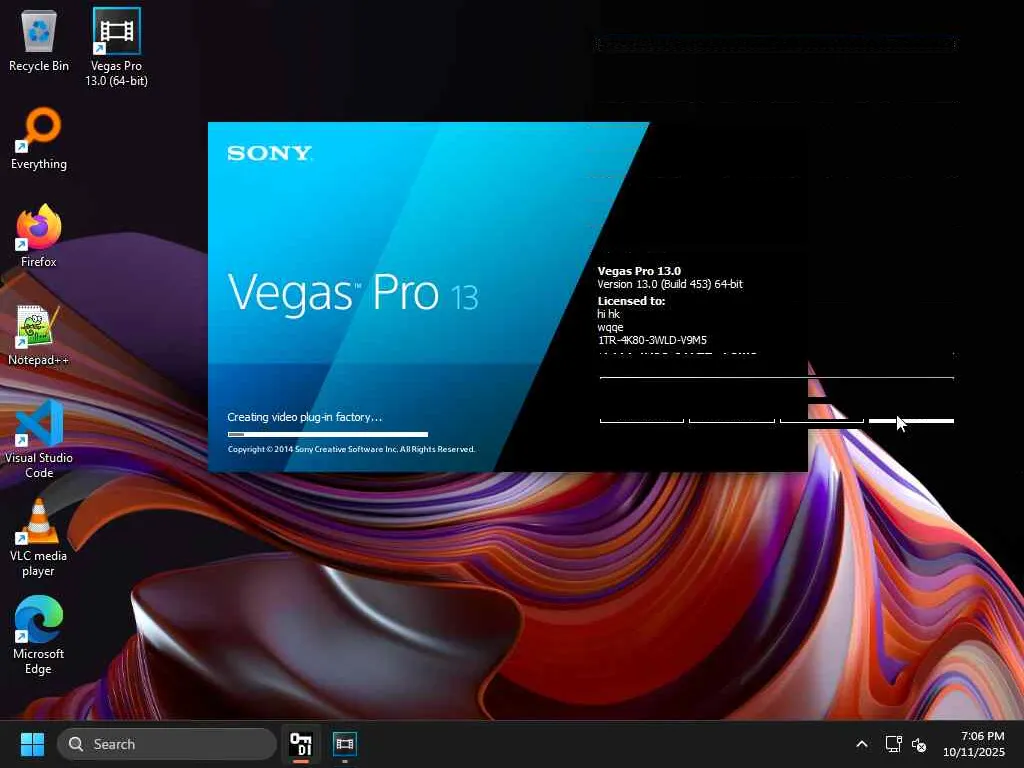Viewport: 1024px width, 768px height.
Task: Expand the hidden system tray icons chevron
Action: [x=861, y=744]
